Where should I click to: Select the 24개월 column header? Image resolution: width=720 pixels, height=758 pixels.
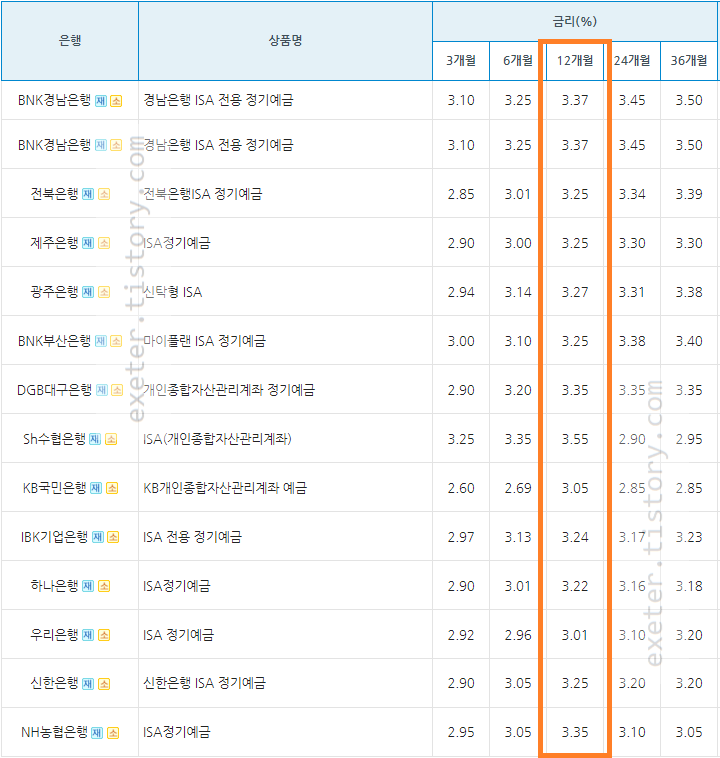[632, 61]
